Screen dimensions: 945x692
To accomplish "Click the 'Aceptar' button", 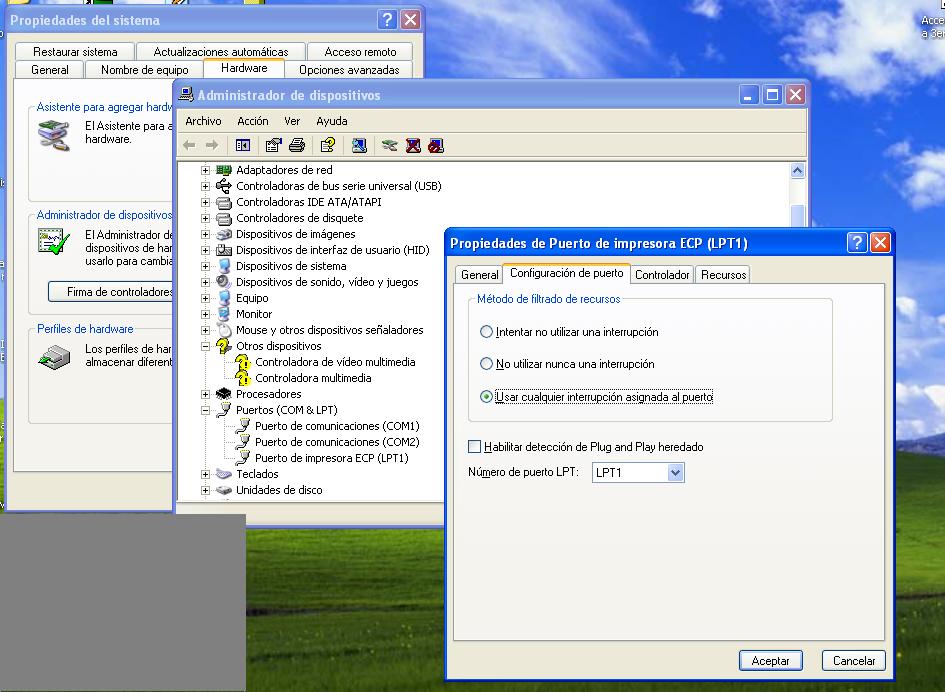I will point(769,660).
